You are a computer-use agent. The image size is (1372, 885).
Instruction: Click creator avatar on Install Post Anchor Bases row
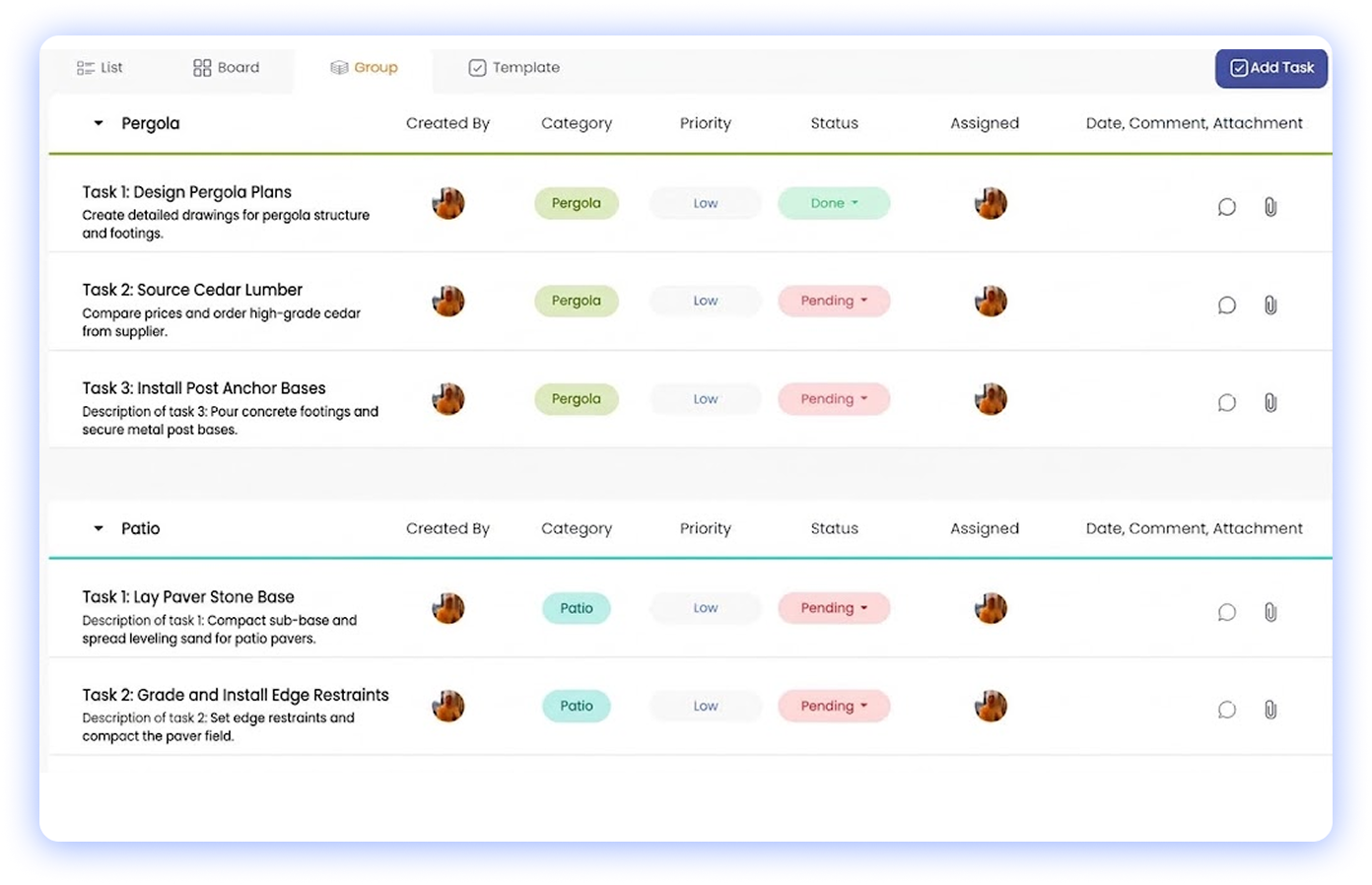[x=448, y=399]
